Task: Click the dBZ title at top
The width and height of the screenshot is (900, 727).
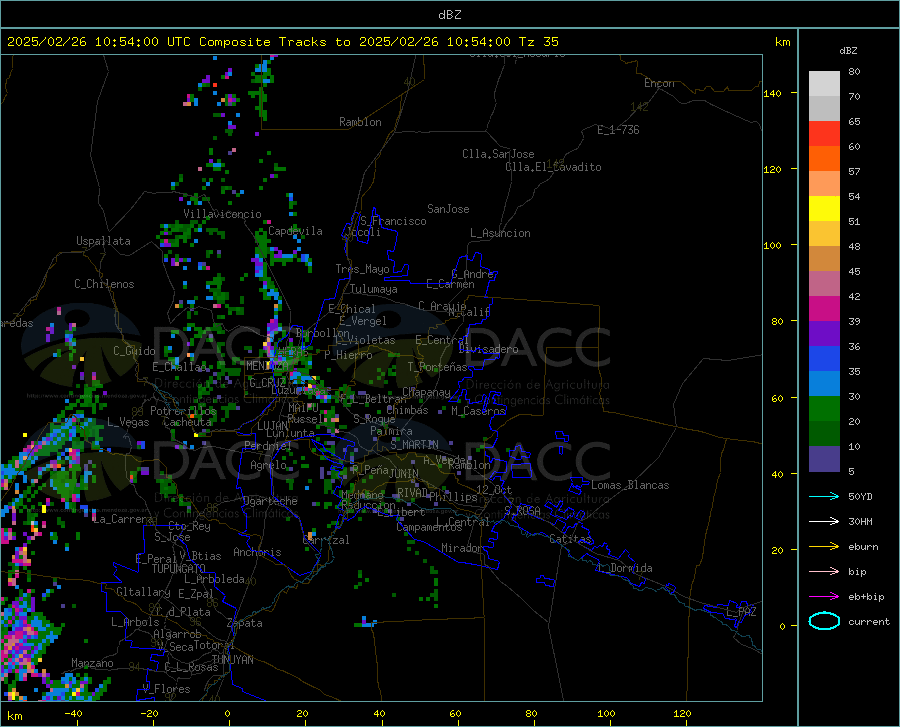Action: [449, 15]
